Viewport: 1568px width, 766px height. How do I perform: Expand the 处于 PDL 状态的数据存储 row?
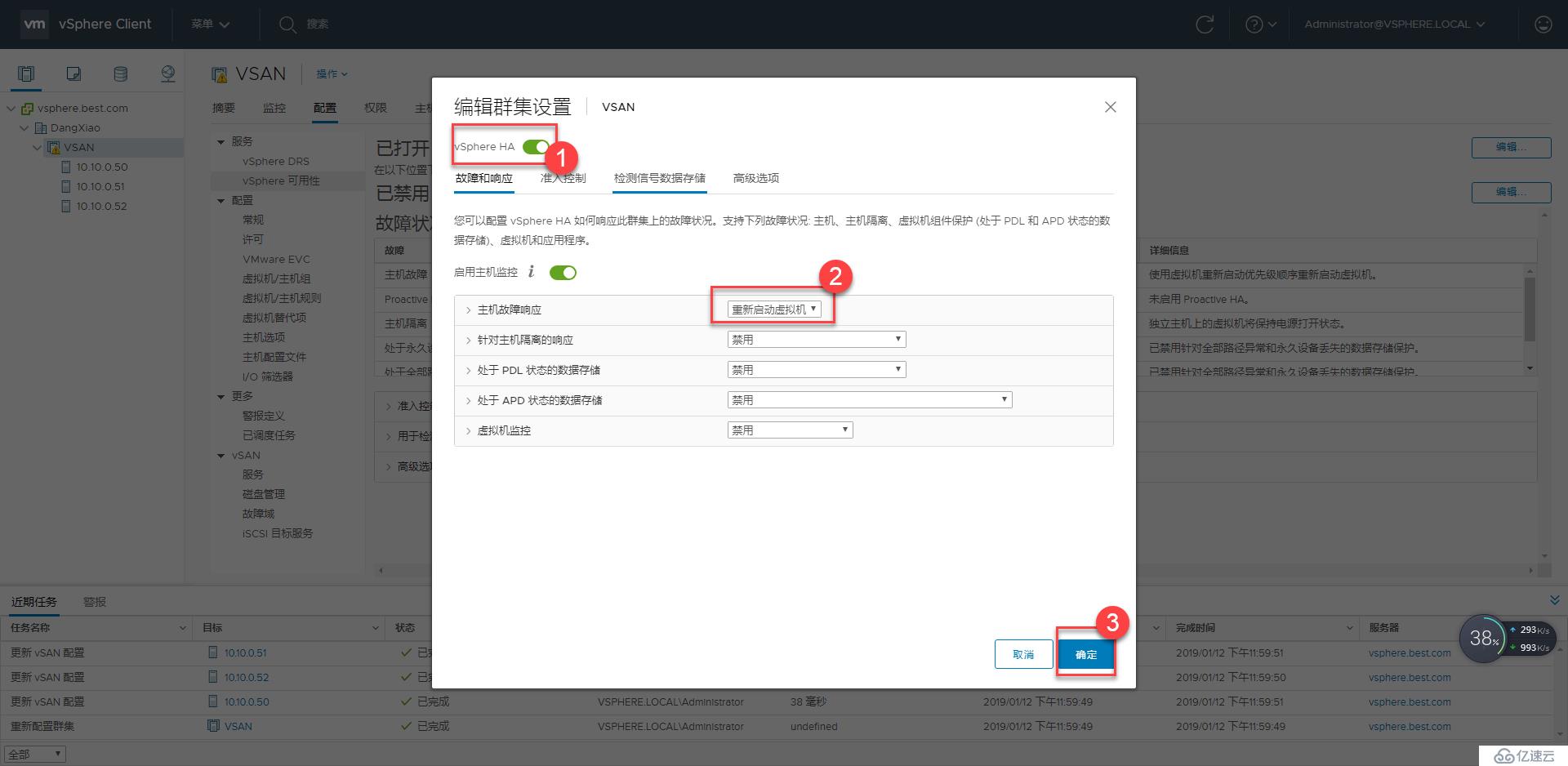tap(468, 371)
